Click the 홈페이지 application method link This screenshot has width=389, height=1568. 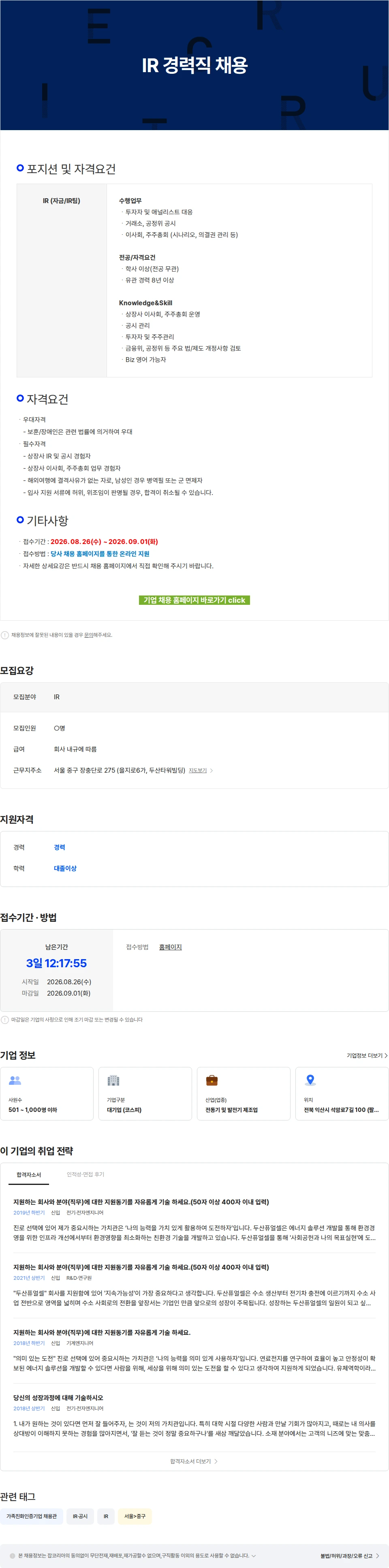[171, 947]
